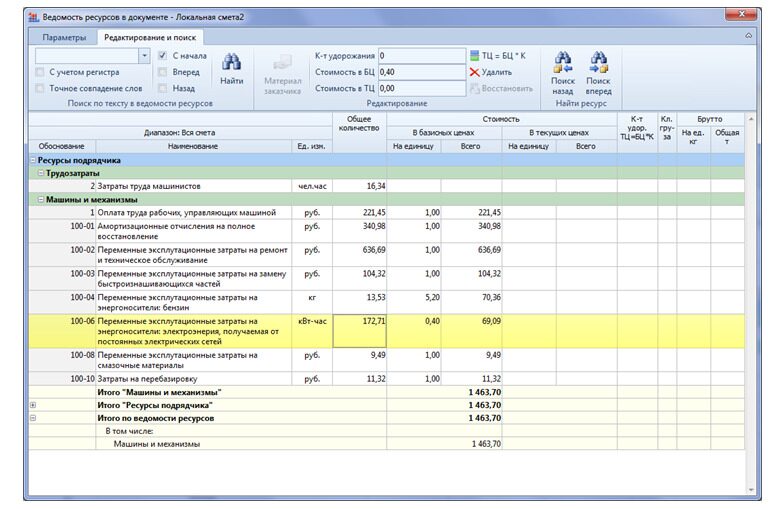Click the Стоимость в БЦ field
The height and width of the screenshot is (510, 777).
[x=422, y=72]
